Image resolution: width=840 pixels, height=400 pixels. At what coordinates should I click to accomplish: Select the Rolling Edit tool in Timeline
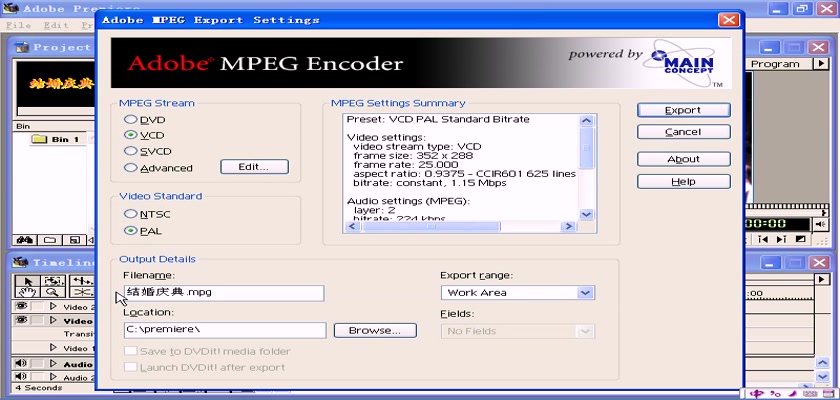click(81, 281)
